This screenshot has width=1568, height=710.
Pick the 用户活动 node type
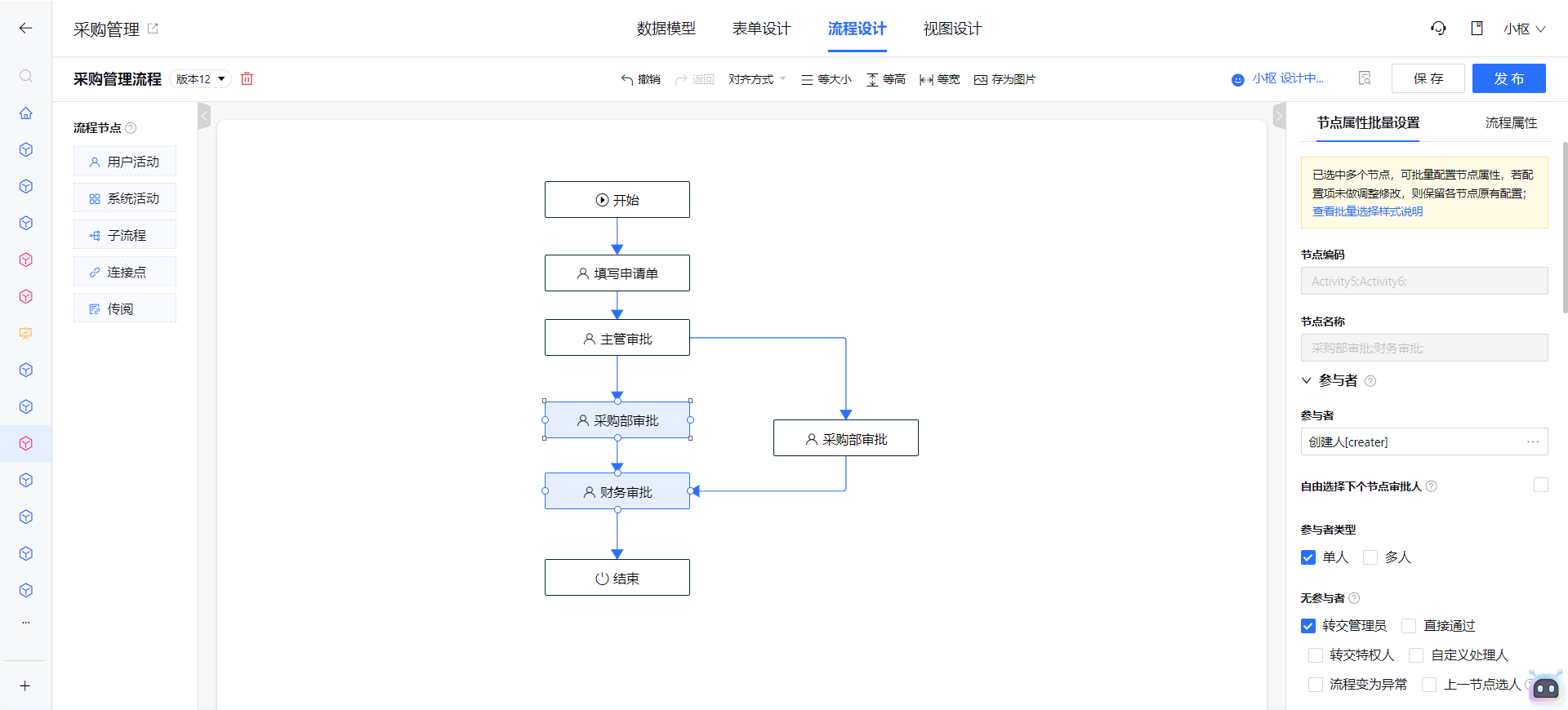pos(125,162)
